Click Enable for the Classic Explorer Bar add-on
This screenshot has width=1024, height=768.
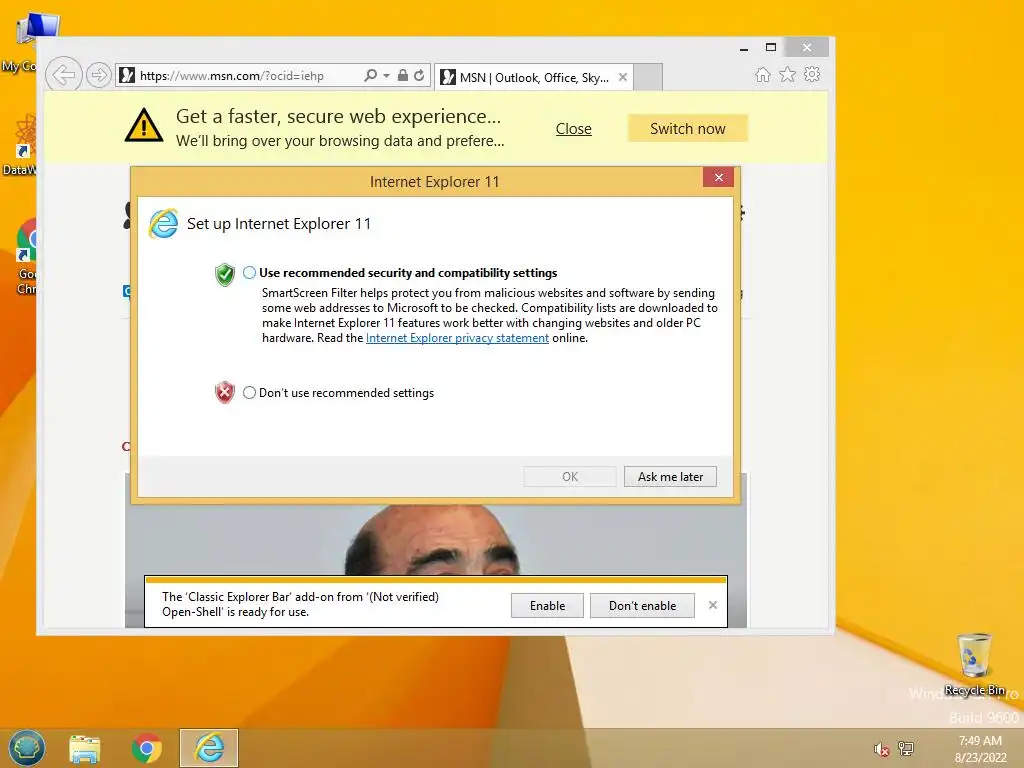point(547,605)
